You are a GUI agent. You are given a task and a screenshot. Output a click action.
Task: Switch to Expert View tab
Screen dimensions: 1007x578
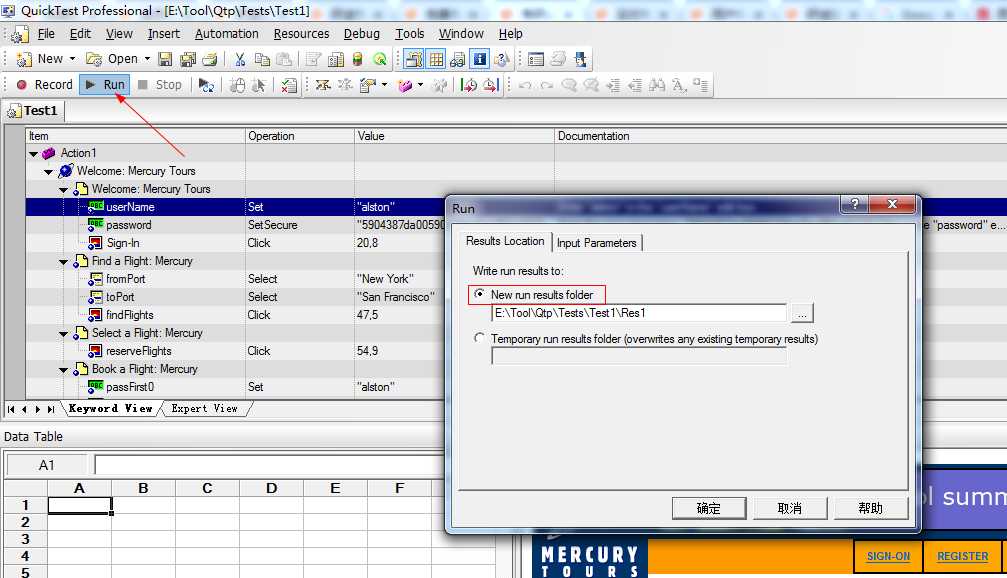[x=204, y=408]
